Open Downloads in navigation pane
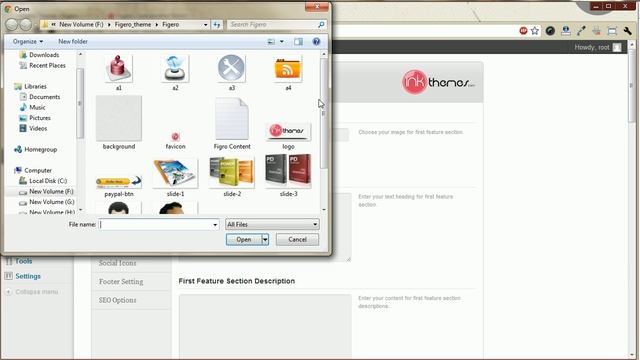The width and height of the screenshot is (640, 360). (x=39, y=55)
